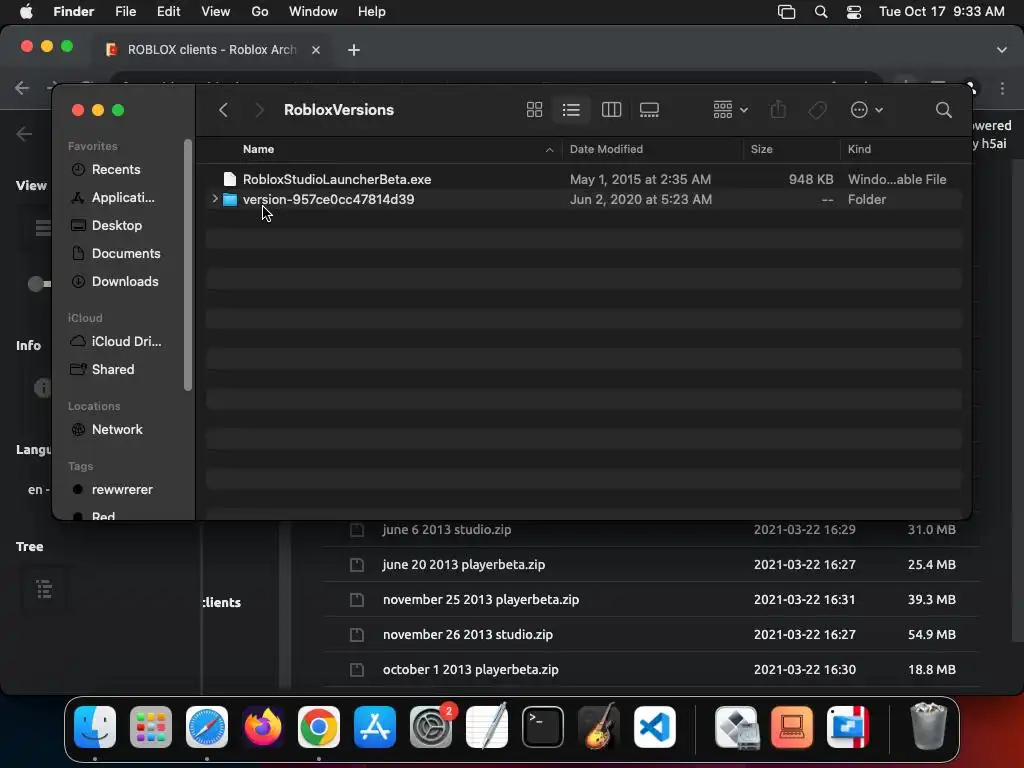Click Spotlight search icon in menu bar
This screenshot has height=768, width=1024.
coord(821,12)
